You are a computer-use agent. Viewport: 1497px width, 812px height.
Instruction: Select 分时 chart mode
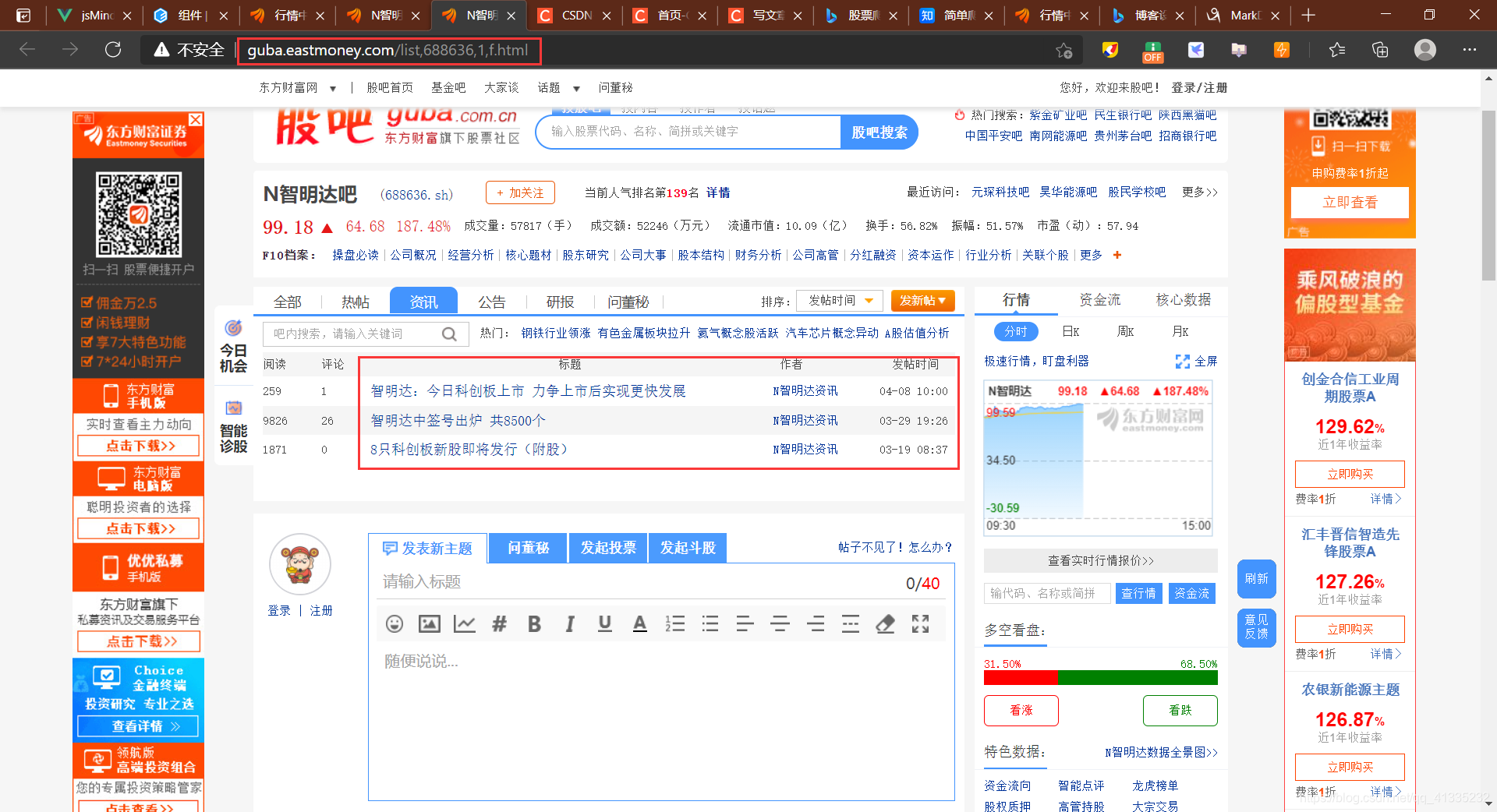1016,332
